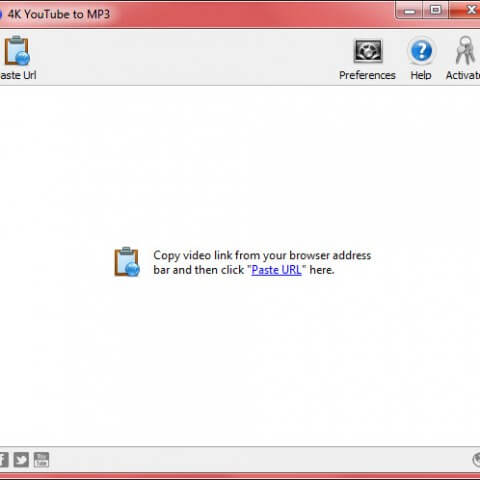Minimize the 4K YouTube to MP3 window
Viewport: 480px width, 480px height.
(410, 11)
